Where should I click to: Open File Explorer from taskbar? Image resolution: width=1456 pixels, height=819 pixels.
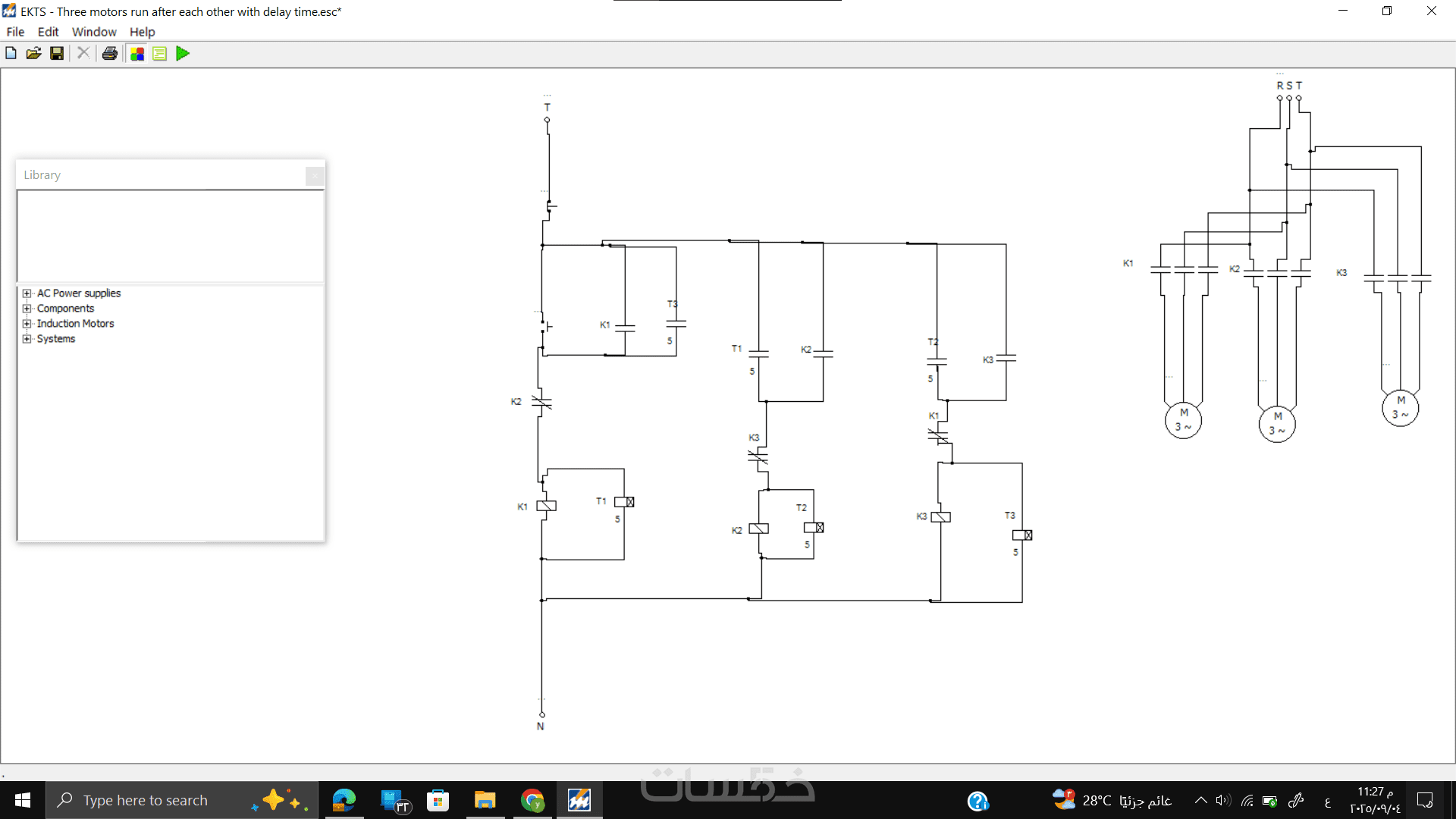pos(485,800)
